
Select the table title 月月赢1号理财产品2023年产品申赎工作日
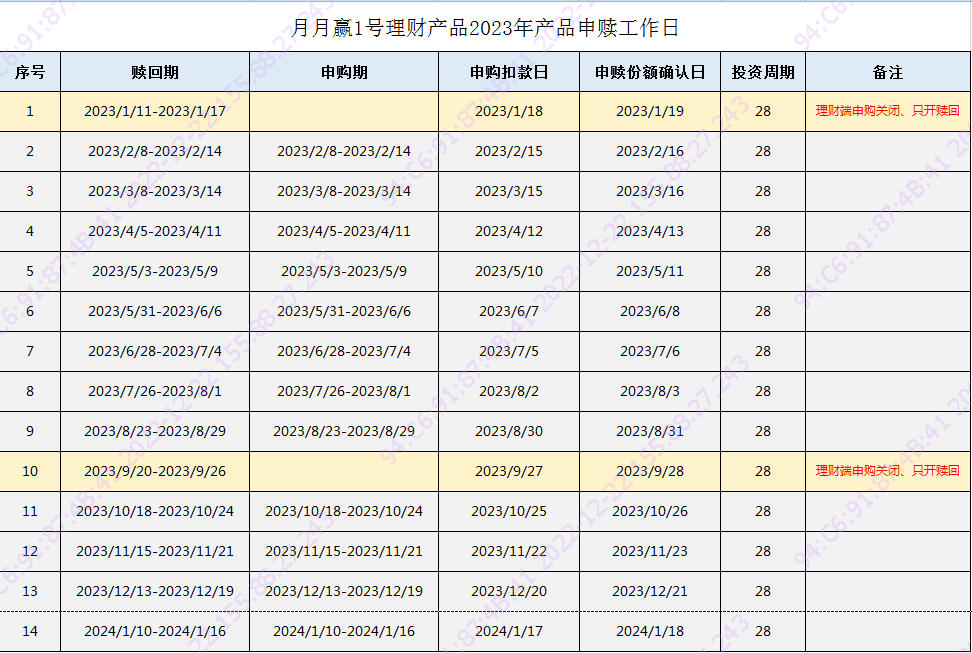pos(485,28)
